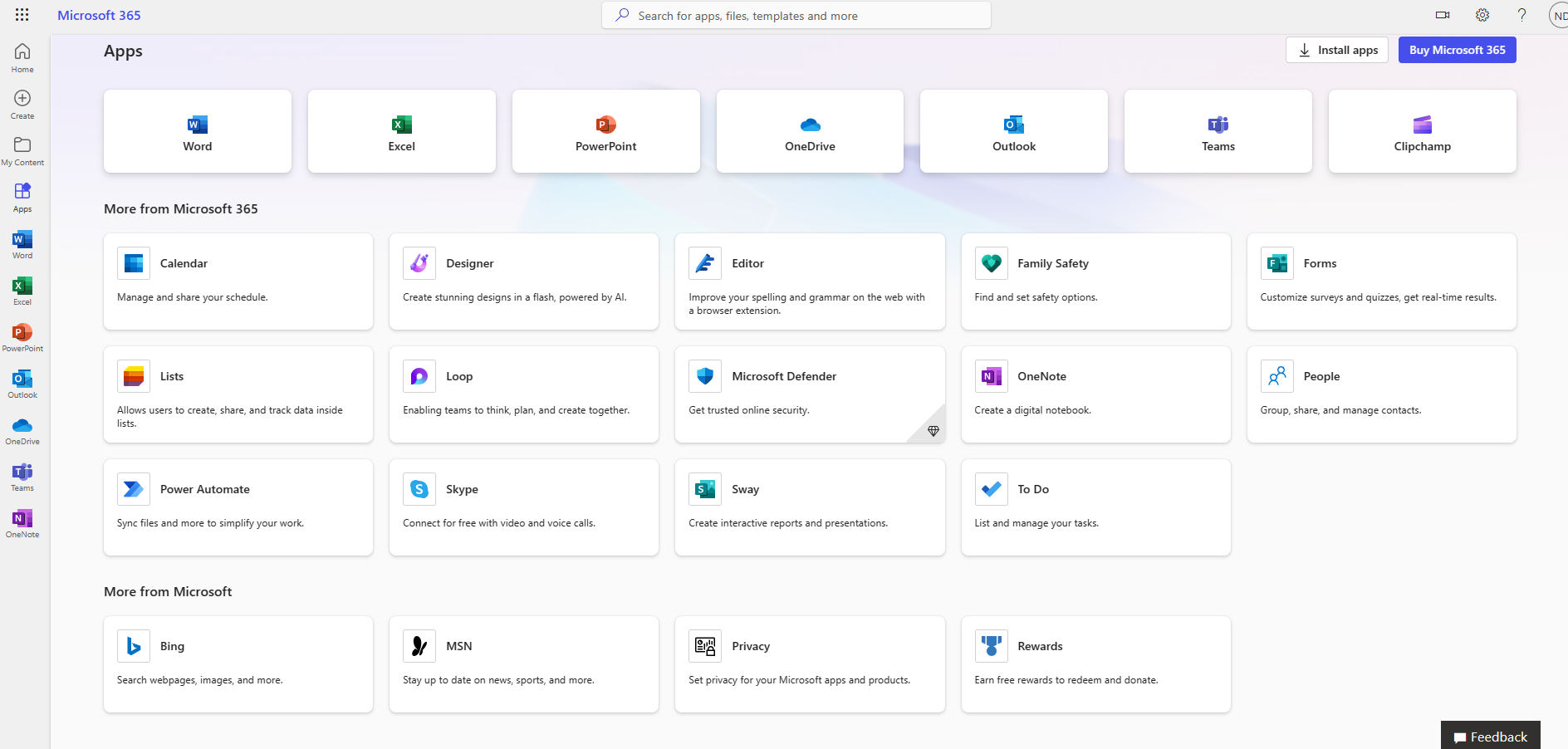Image resolution: width=1568 pixels, height=749 pixels.
Task: Click the People app icon
Action: click(1277, 376)
